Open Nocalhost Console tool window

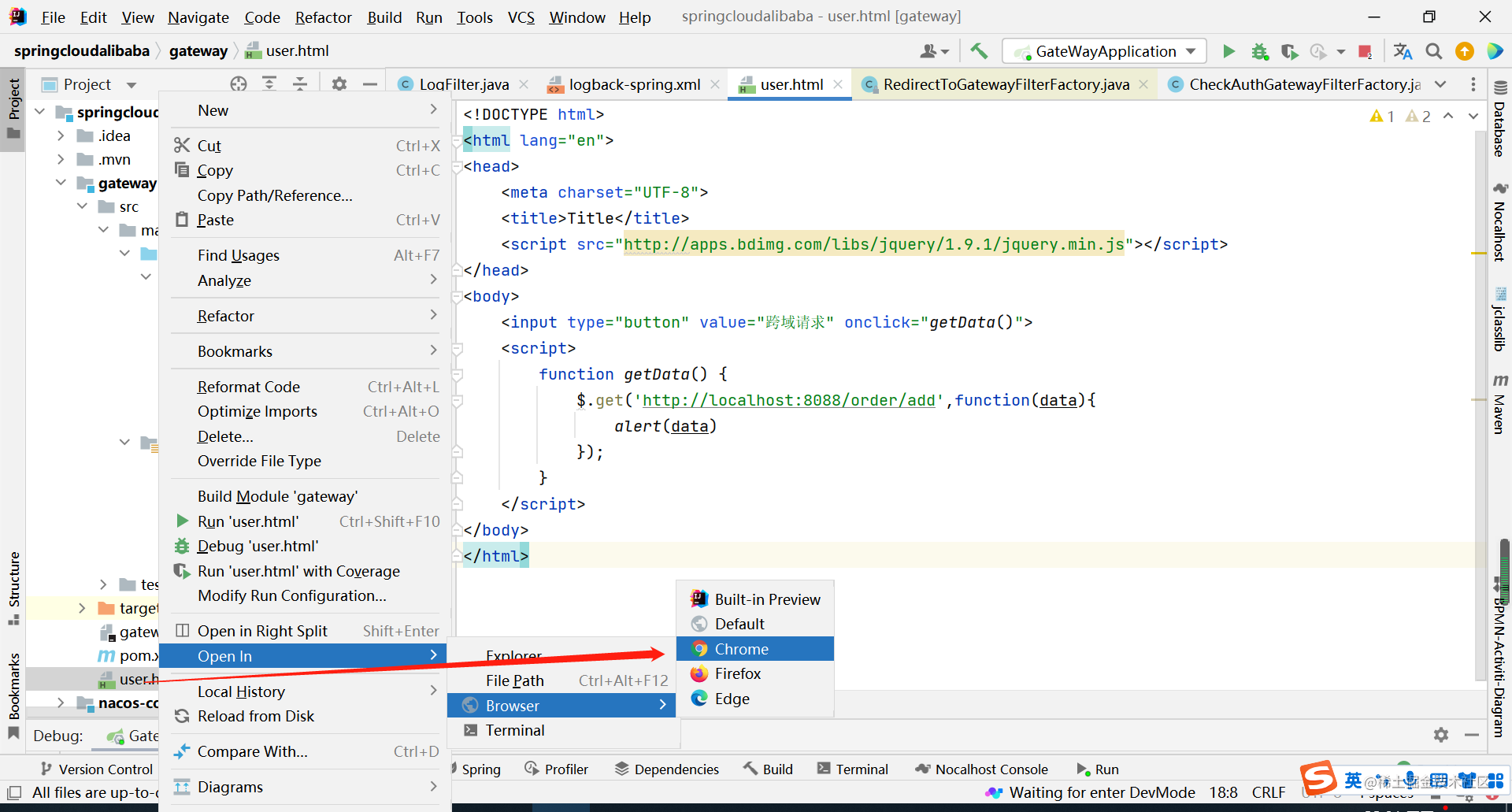tap(982, 769)
